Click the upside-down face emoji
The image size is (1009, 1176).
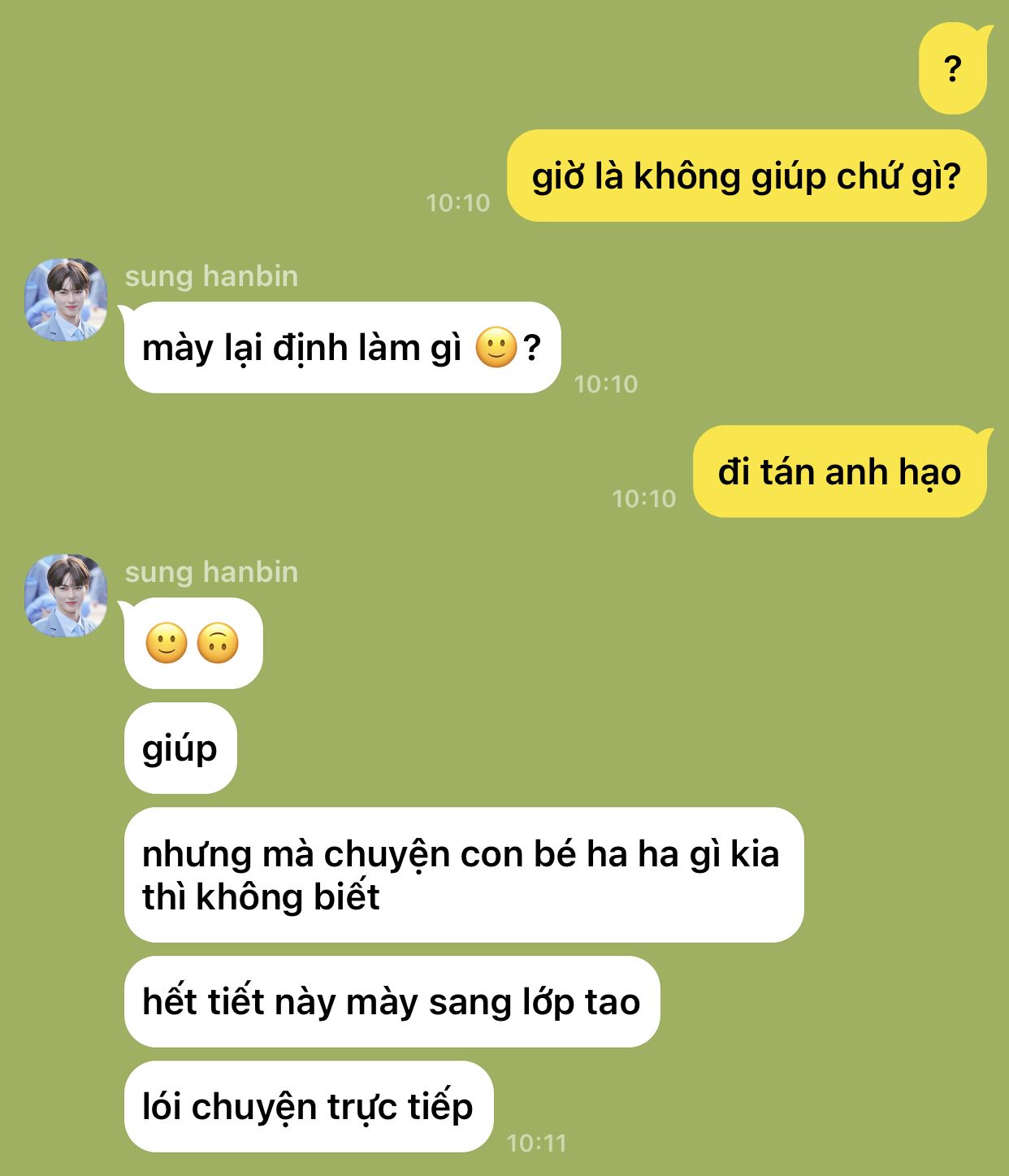[218, 644]
